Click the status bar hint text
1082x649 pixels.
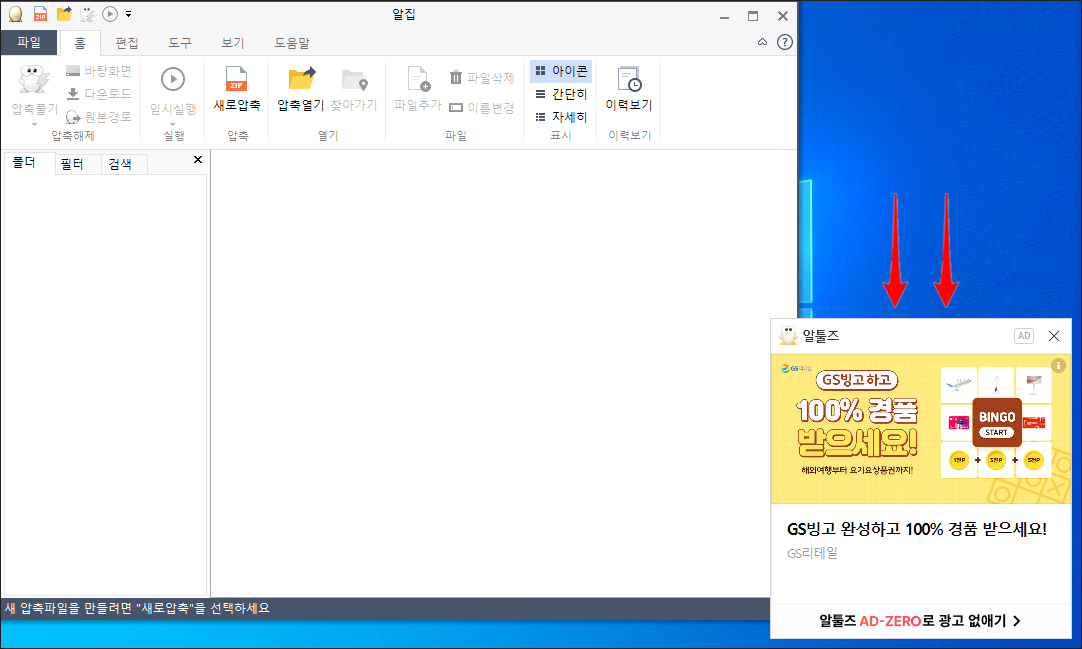(137, 608)
